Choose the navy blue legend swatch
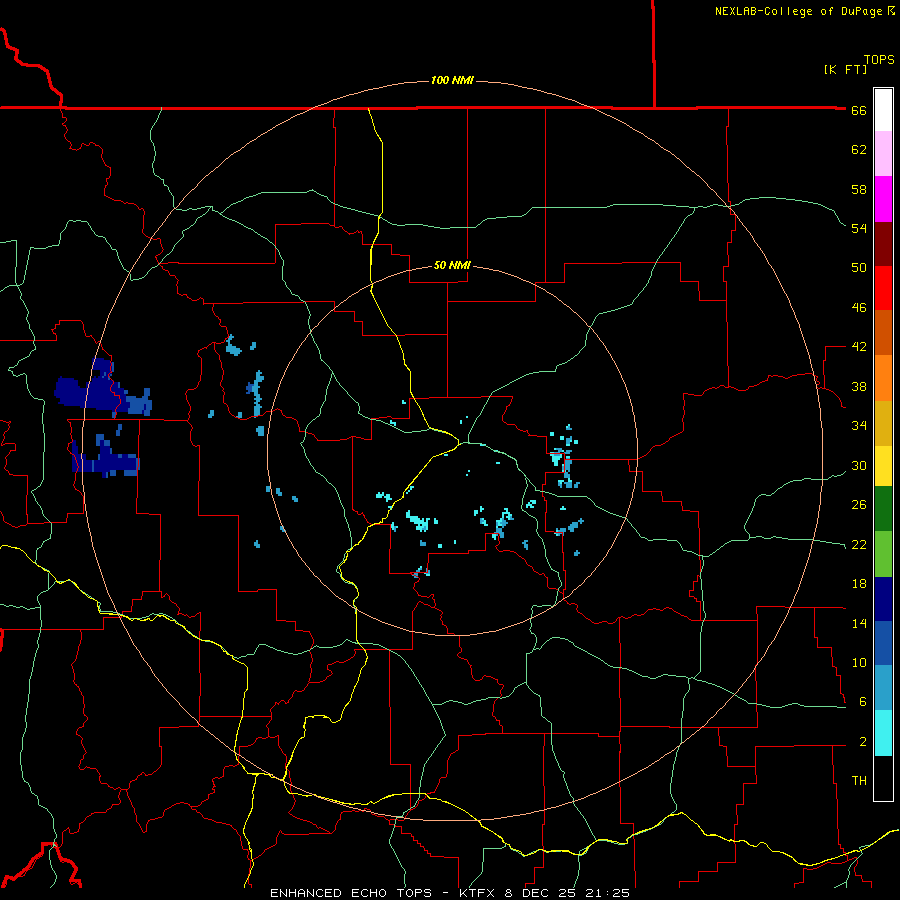Screen dimensions: 900x900 pos(883,599)
